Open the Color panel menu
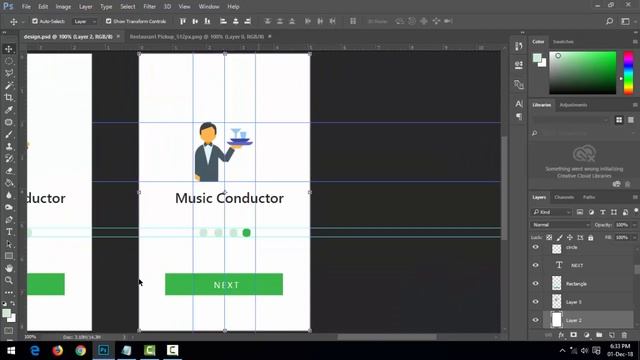The height and width of the screenshot is (360, 640). (x=635, y=42)
